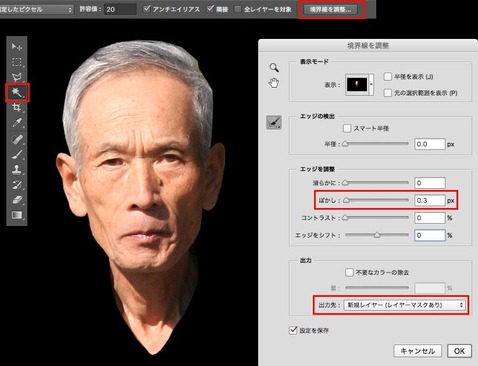
Task: Click the 滑らかに value field
Action: tap(430, 183)
